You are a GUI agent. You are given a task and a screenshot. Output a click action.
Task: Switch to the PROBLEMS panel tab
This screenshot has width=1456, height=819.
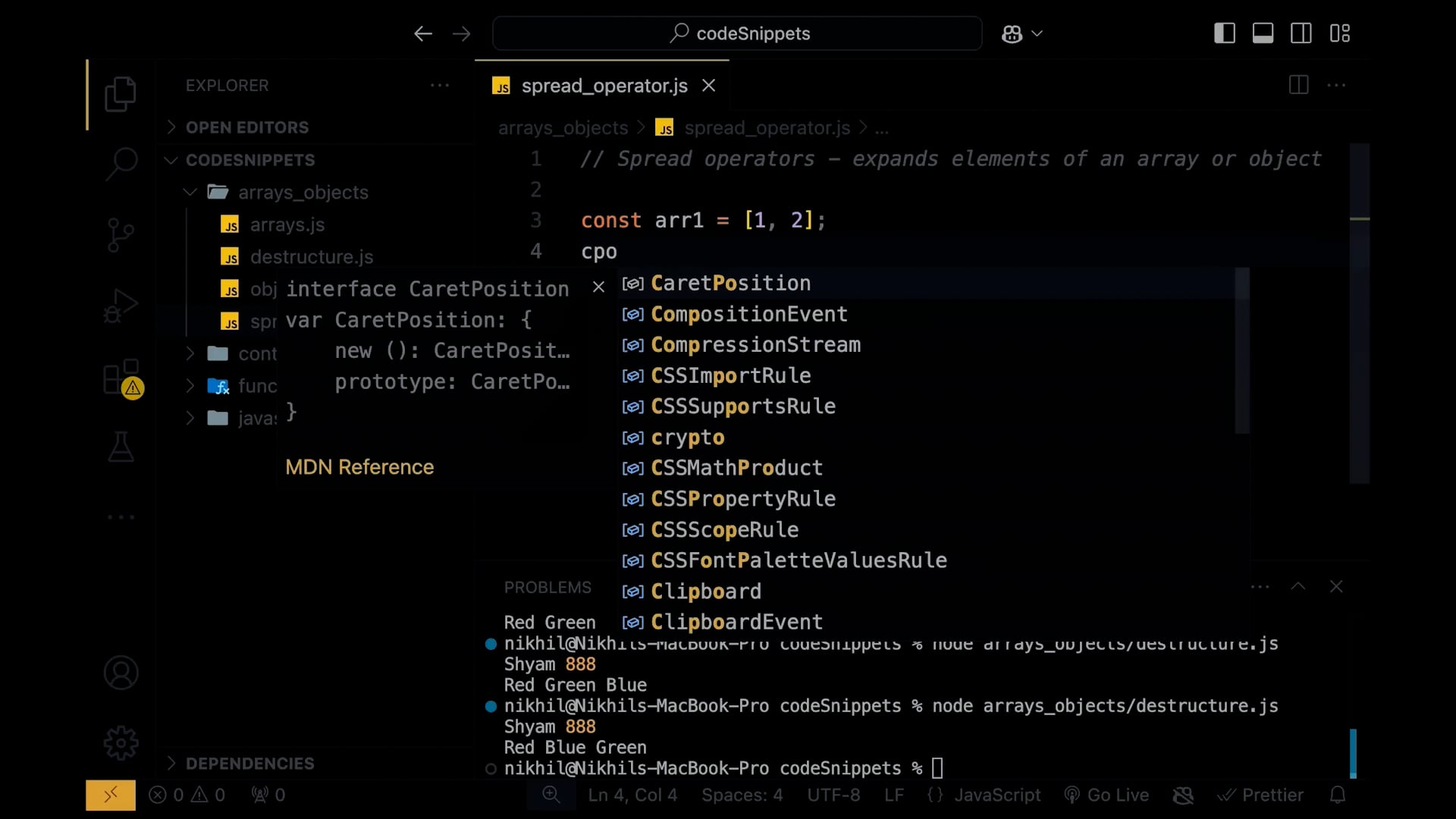coord(548,588)
